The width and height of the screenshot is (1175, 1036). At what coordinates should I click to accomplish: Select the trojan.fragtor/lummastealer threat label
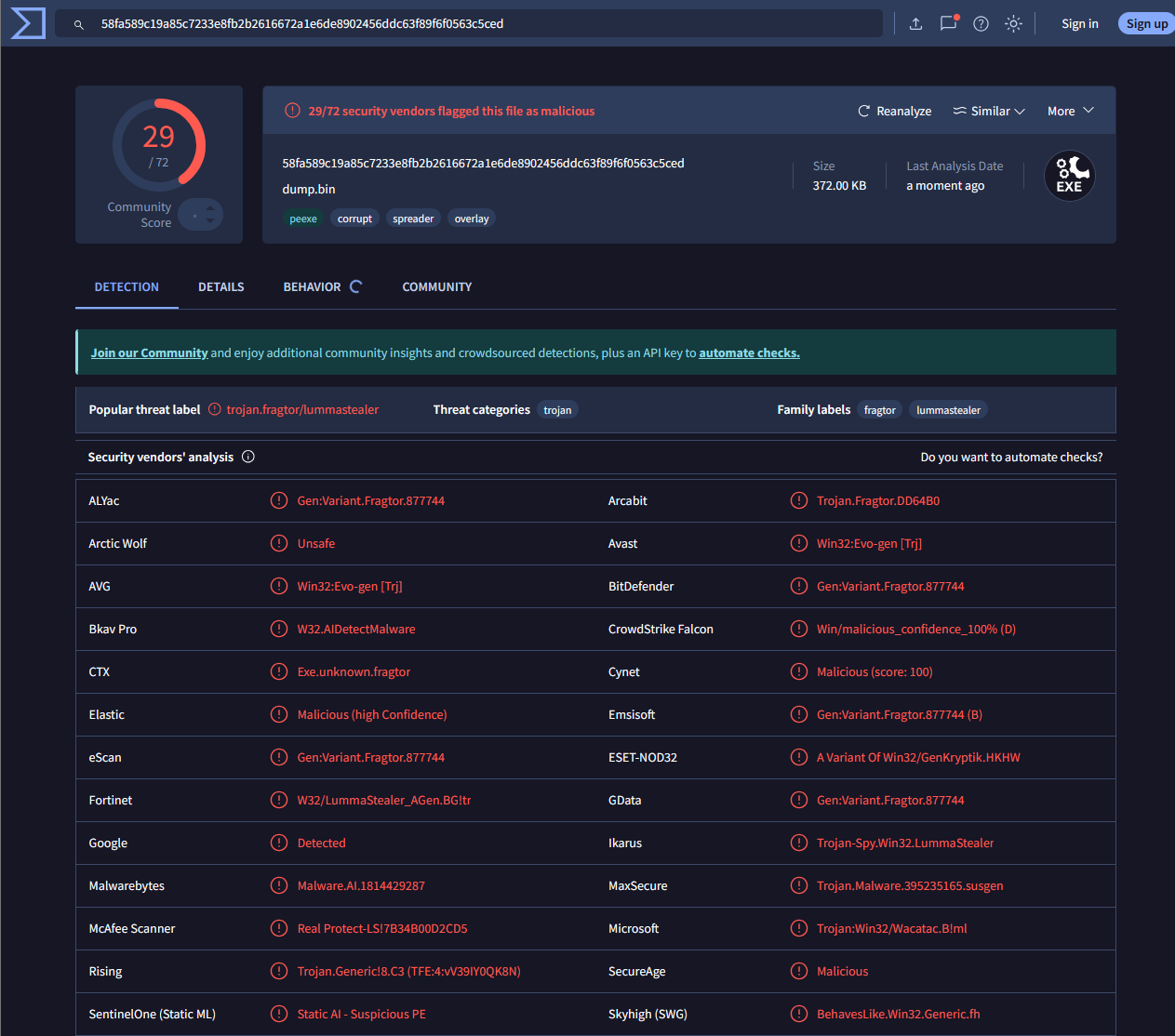pyautogui.click(x=302, y=409)
